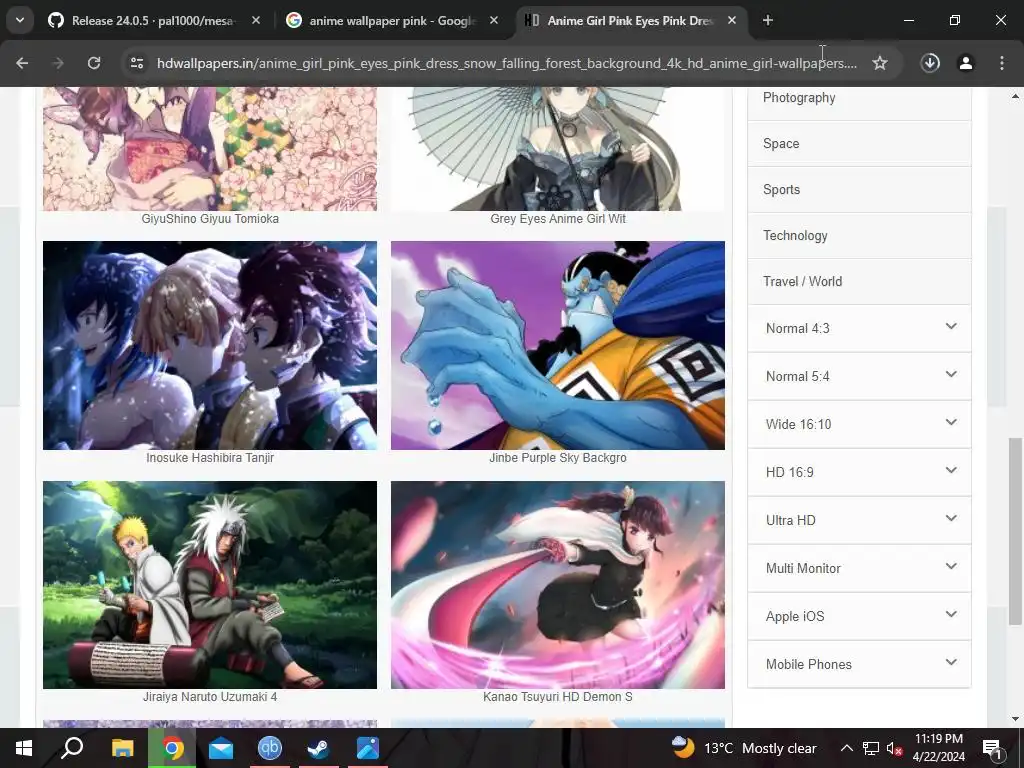Open the Technology category

coord(859,236)
